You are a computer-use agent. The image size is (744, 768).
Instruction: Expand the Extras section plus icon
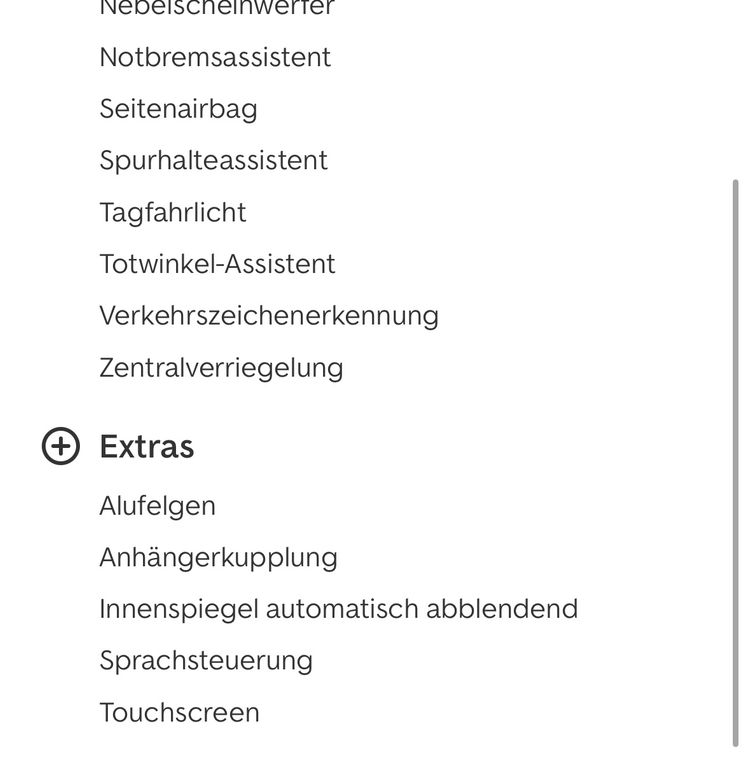(61, 446)
